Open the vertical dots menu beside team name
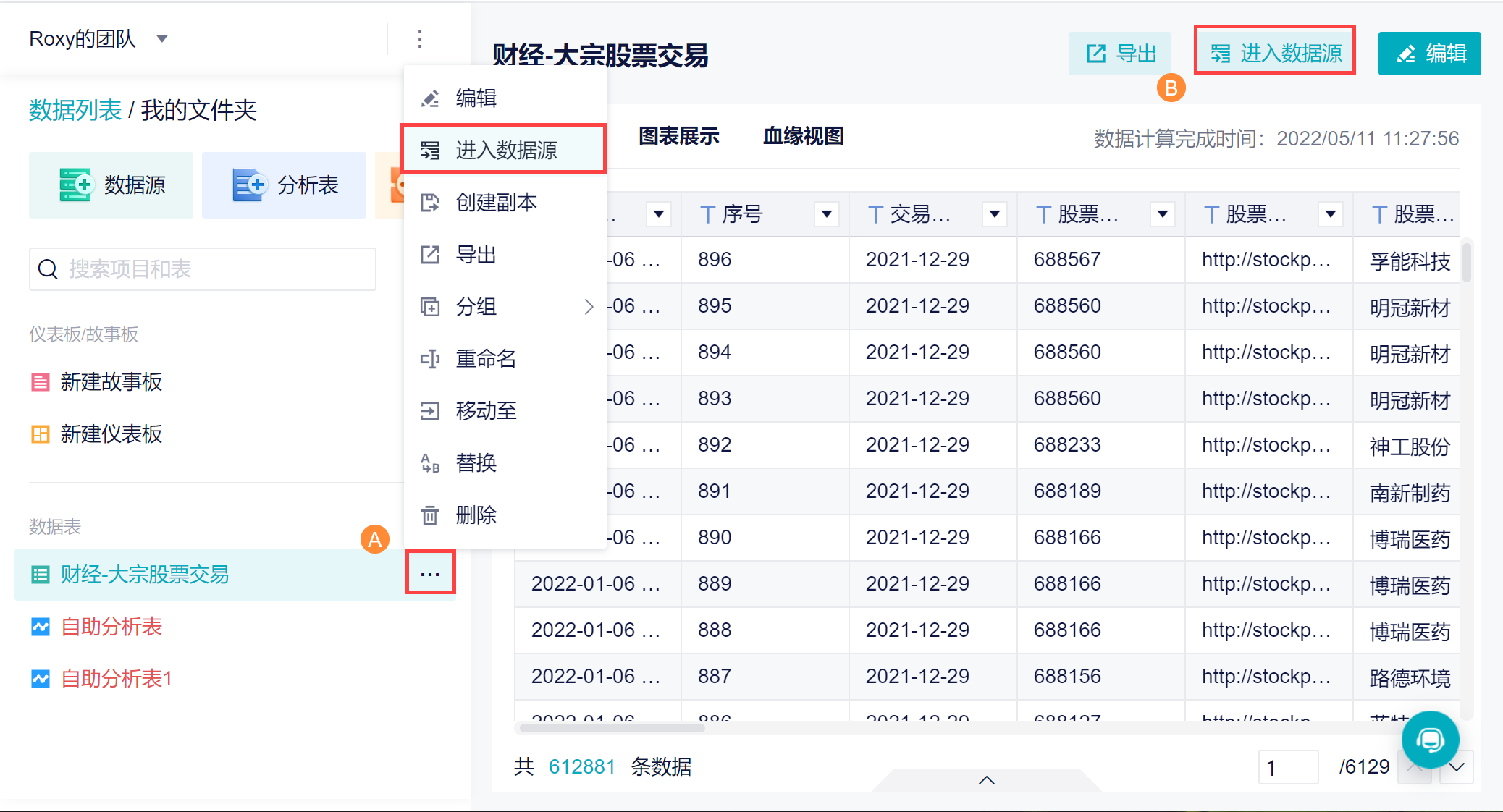 (x=420, y=39)
